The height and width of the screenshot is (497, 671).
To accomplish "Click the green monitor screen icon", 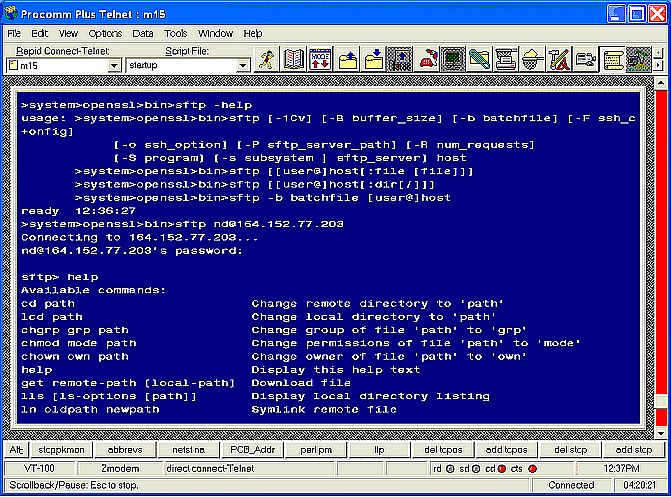I will (x=453, y=60).
